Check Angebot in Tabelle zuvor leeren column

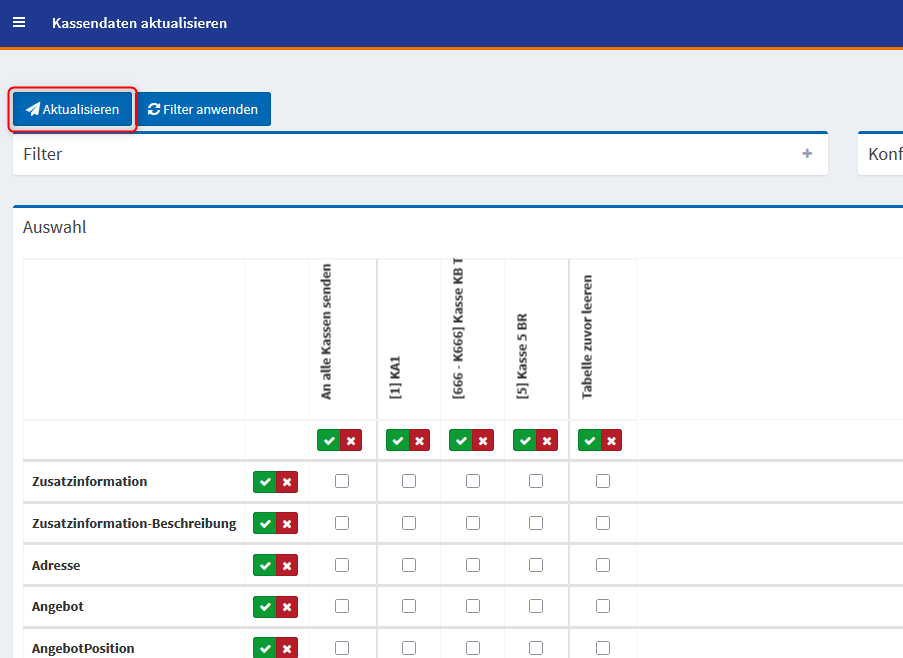click(602, 606)
